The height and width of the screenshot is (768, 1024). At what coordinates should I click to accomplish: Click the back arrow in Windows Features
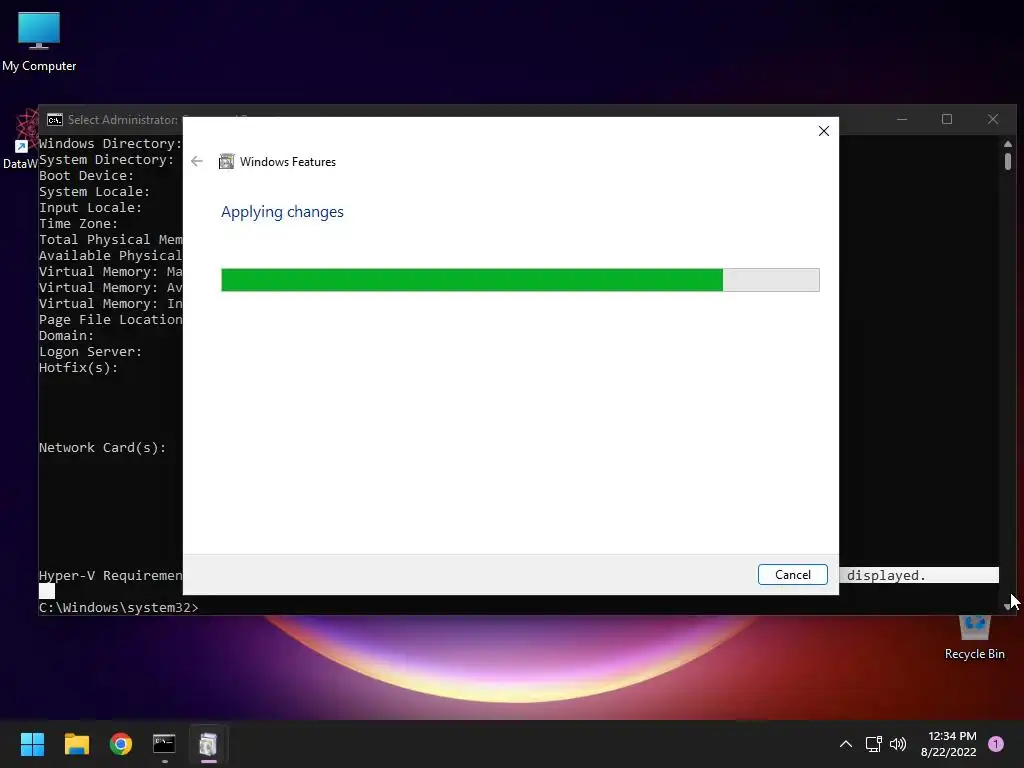tap(197, 161)
